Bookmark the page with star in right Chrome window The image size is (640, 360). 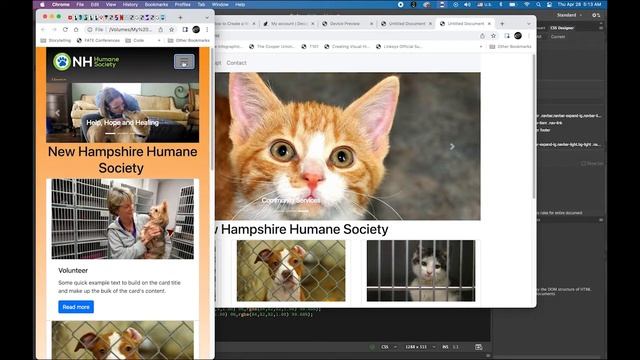tap(493, 36)
